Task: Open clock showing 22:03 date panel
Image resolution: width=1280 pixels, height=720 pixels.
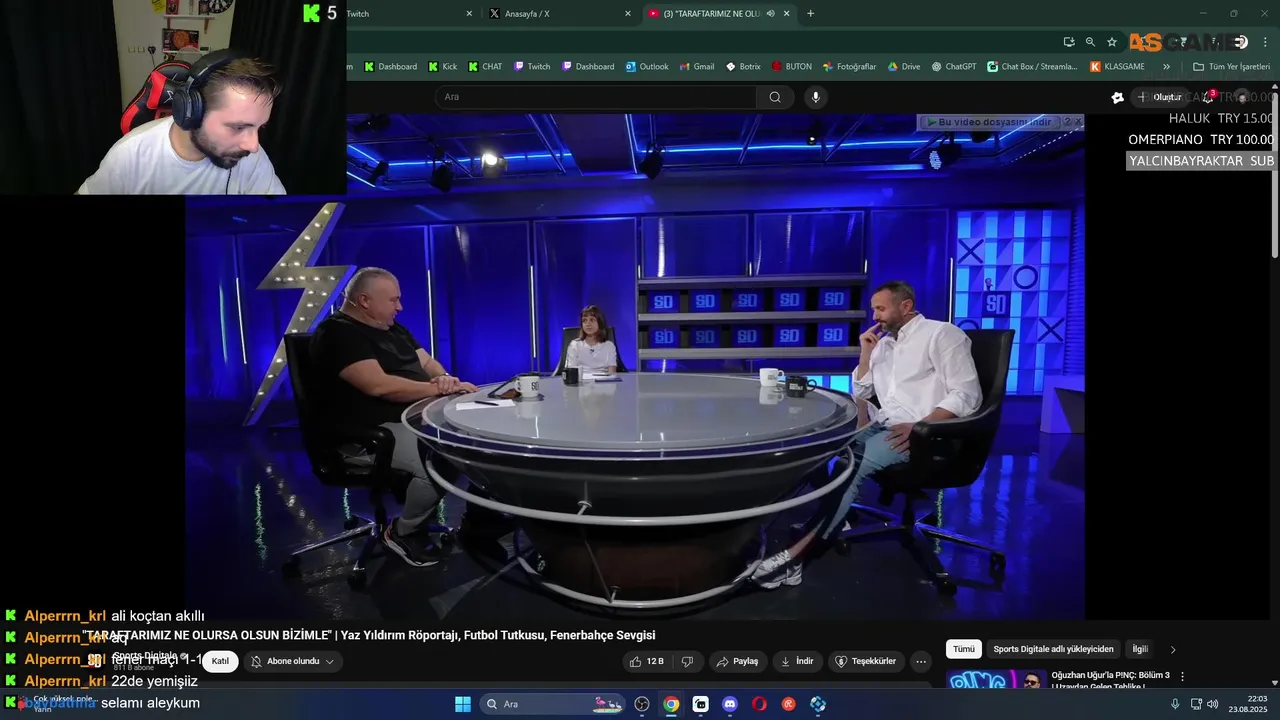Action: point(1248,704)
